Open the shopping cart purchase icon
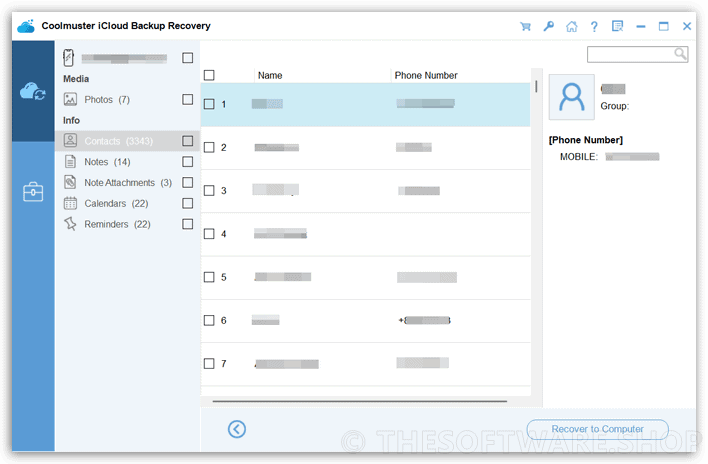The height and width of the screenshot is (464, 708). pyautogui.click(x=525, y=27)
